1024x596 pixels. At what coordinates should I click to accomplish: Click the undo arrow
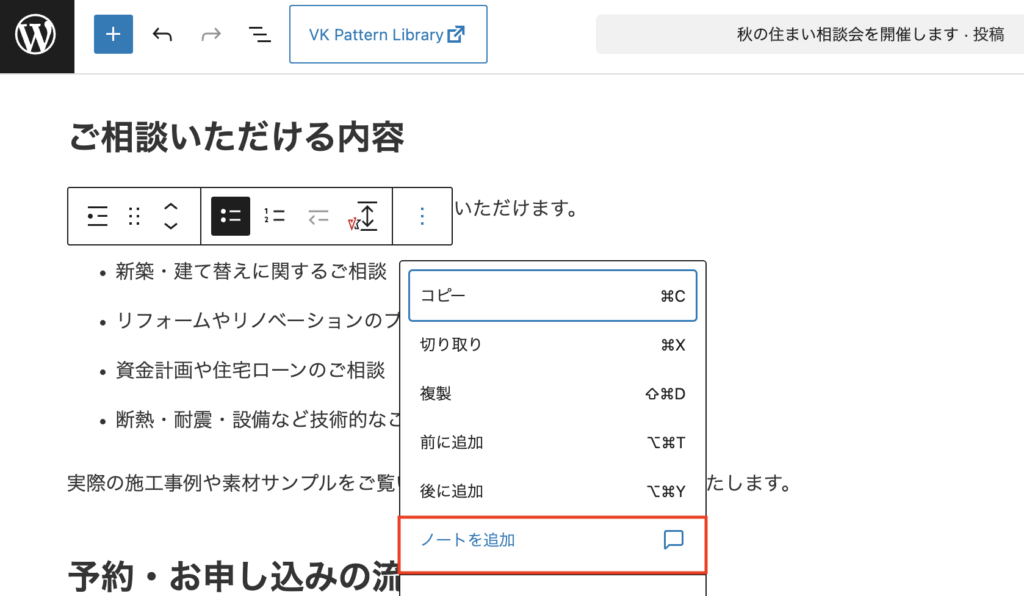click(162, 34)
